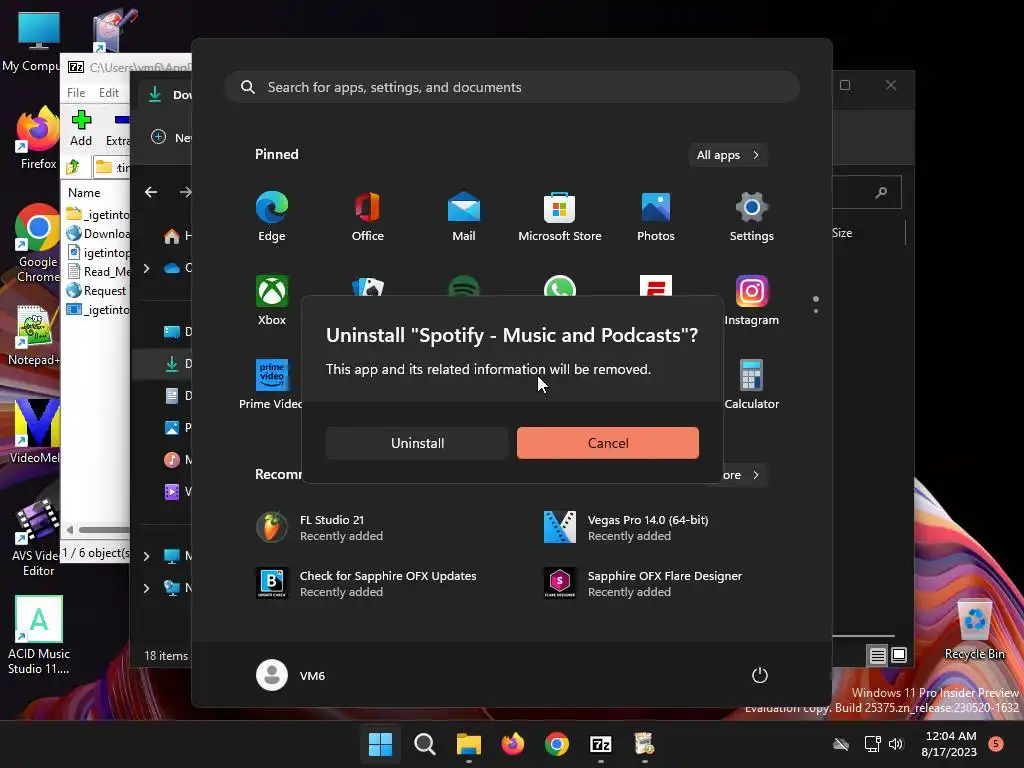The width and height of the screenshot is (1024, 768).
Task: Open the volume tray icon
Action: click(x=896, y=744)
